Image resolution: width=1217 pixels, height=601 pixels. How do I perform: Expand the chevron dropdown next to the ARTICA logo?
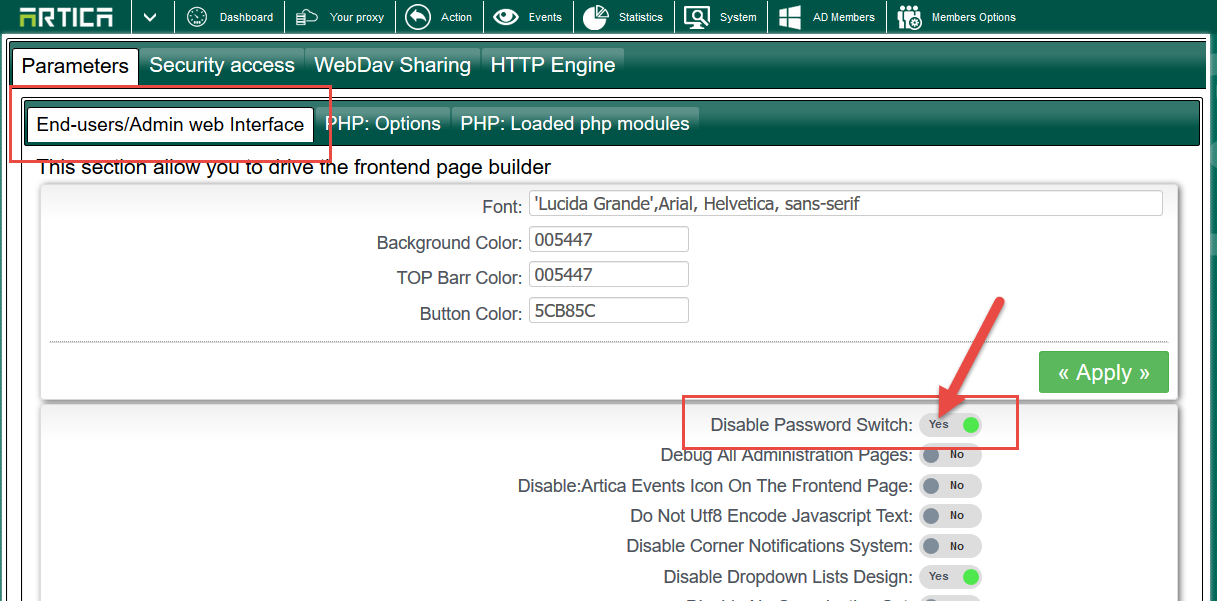pyautogui.click(x=152, y=16)
